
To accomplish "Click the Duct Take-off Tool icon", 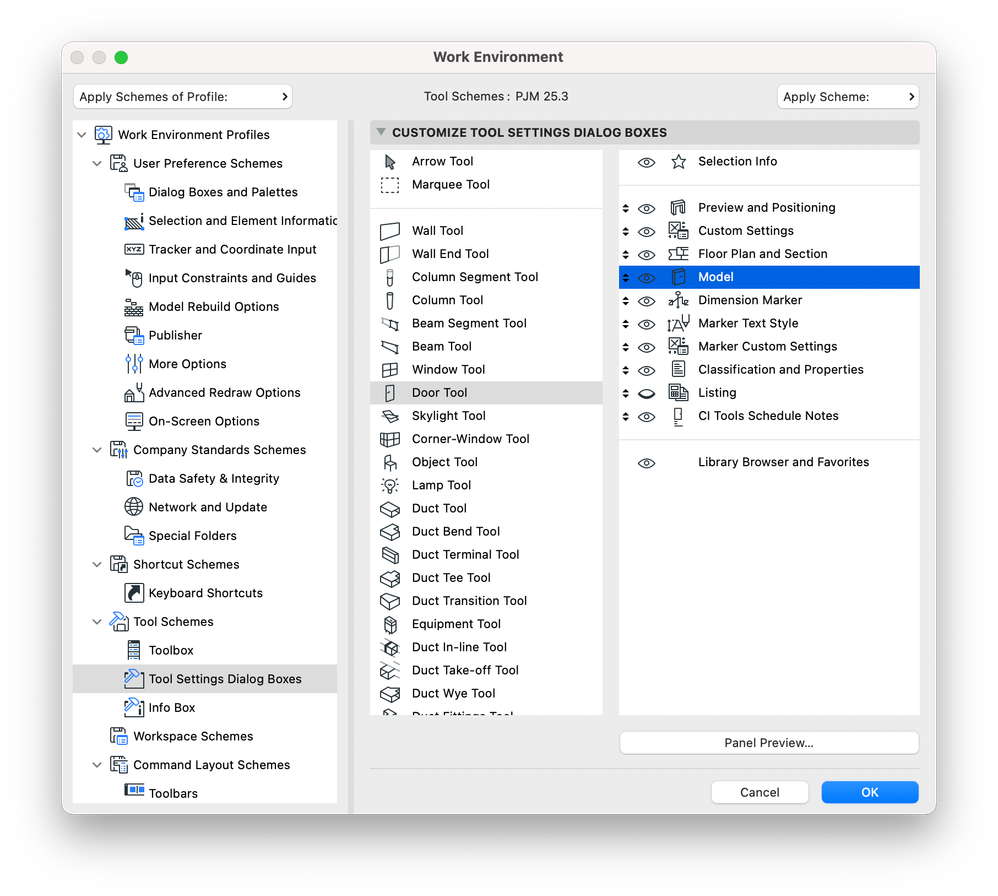I will [x=390, y=671].
